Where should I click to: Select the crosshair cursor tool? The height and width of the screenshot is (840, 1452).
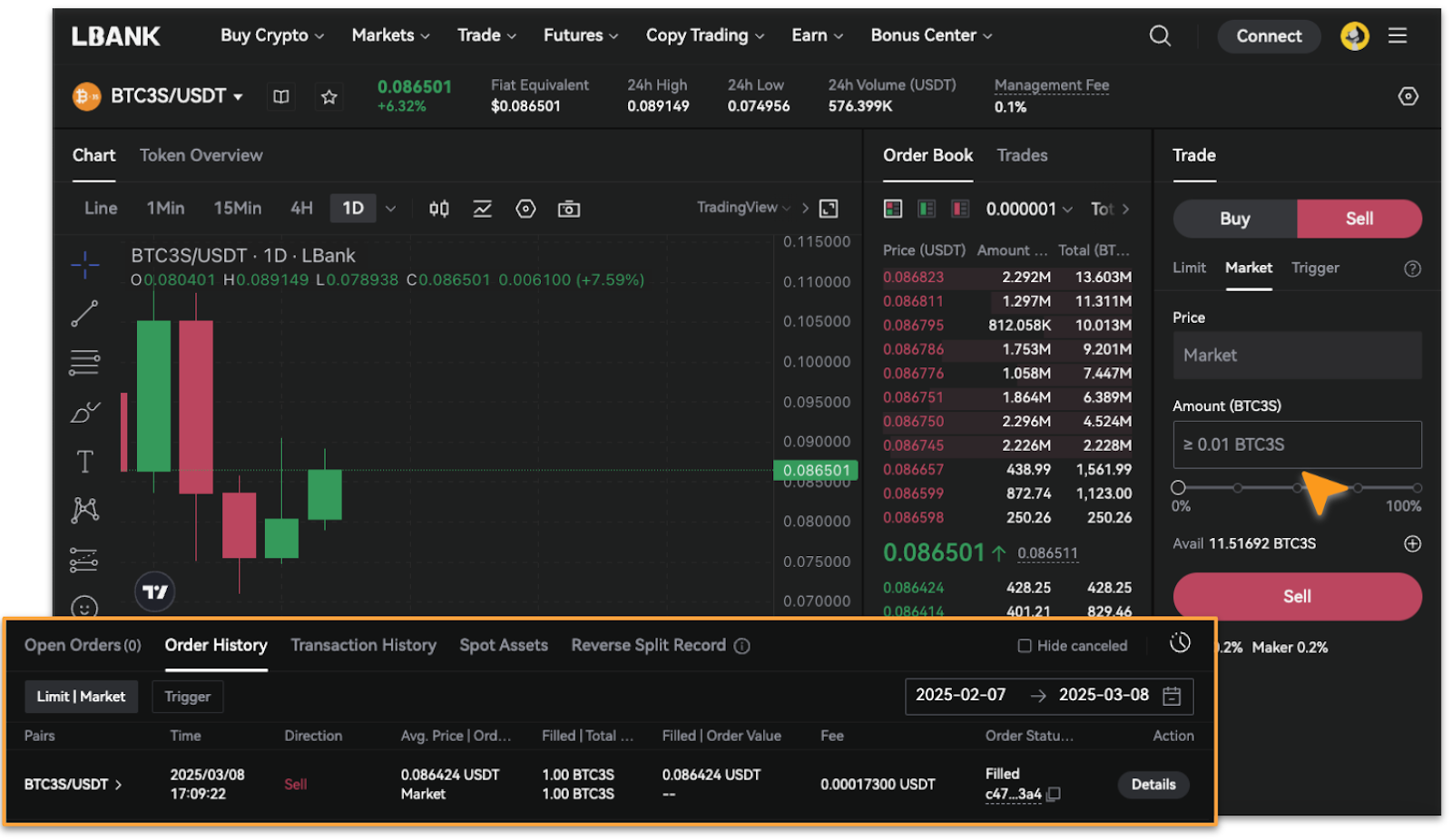(84, 264)
